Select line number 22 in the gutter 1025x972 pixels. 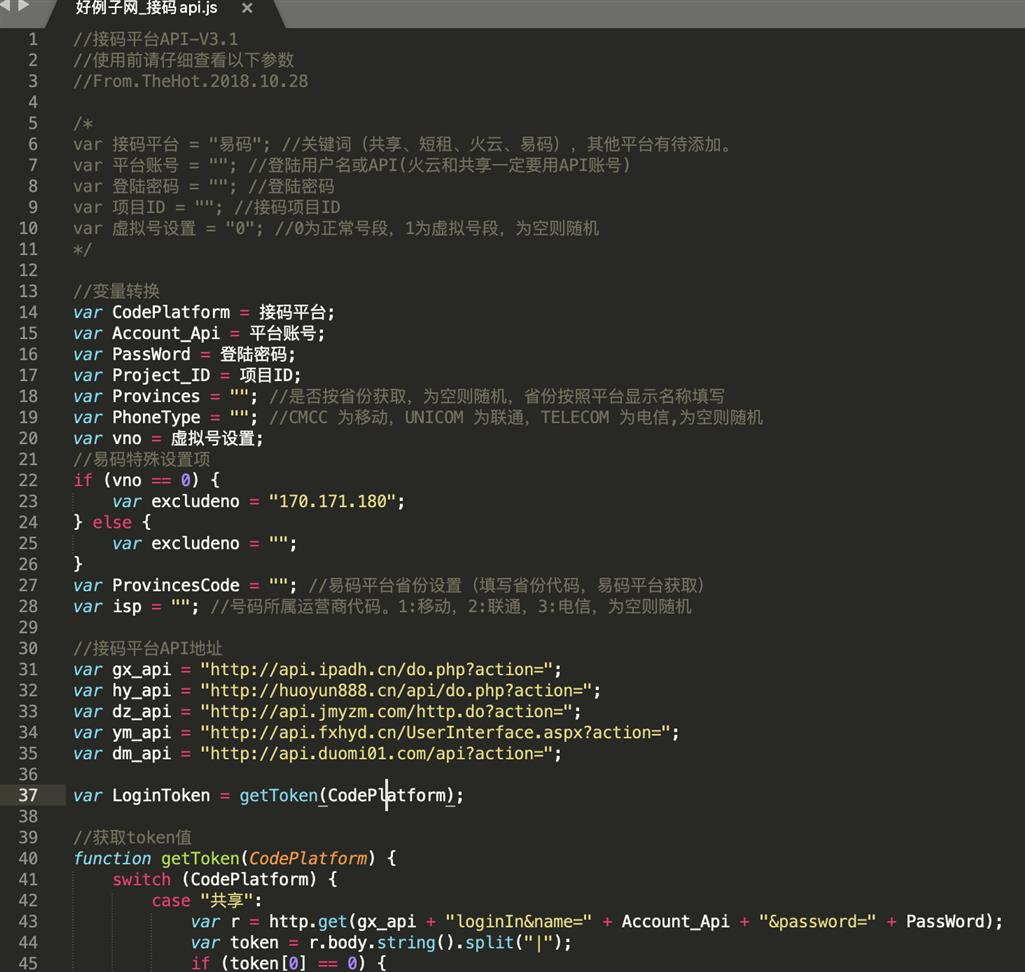[x=28, y=481]
